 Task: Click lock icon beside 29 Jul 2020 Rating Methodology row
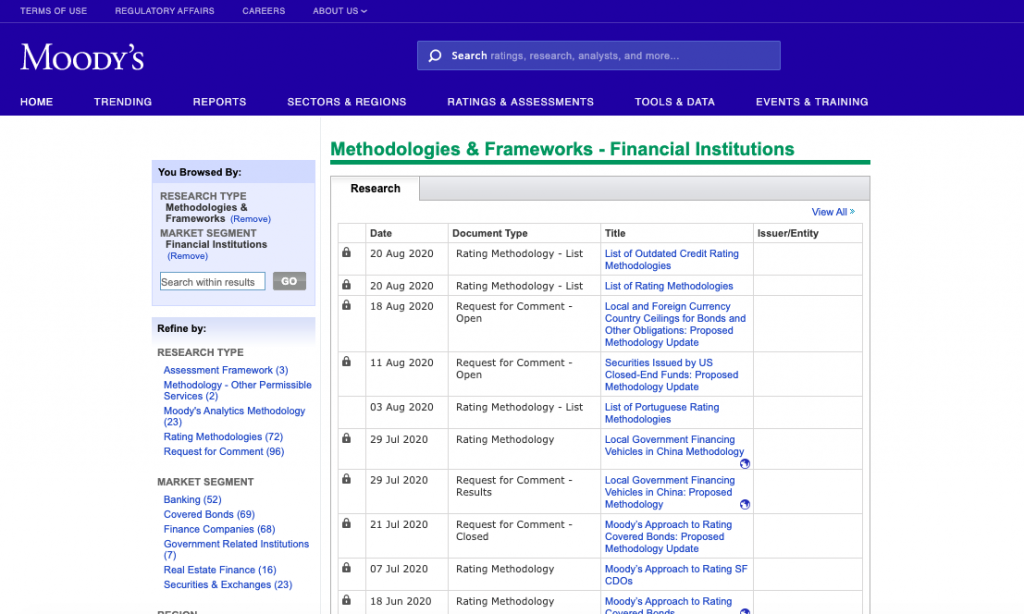click(x=347, y=438)
